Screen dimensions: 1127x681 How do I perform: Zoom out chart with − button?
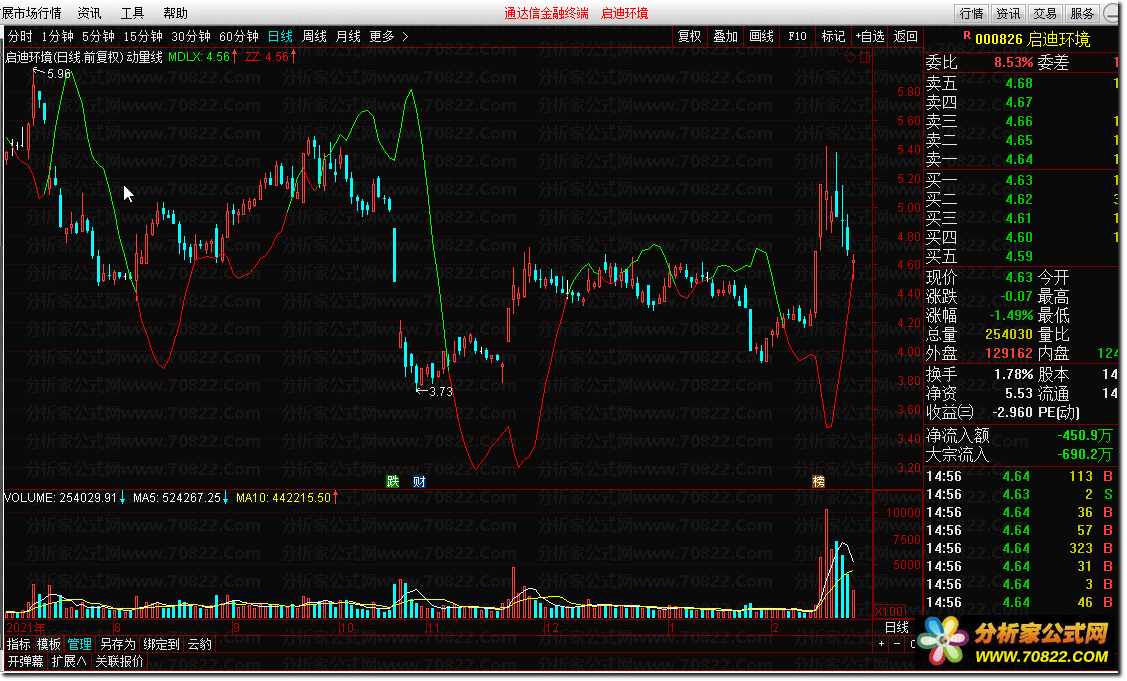tap(896, 644)
